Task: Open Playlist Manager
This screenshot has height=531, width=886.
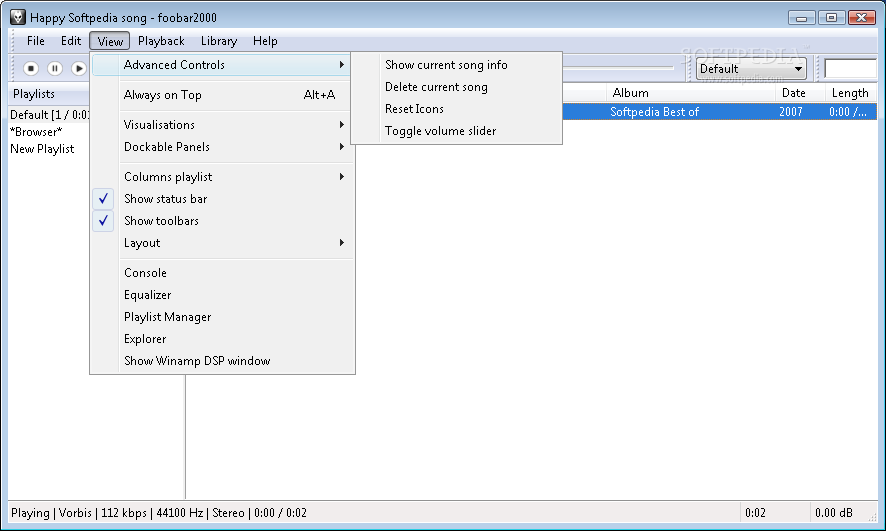Action: click(222, 317)
